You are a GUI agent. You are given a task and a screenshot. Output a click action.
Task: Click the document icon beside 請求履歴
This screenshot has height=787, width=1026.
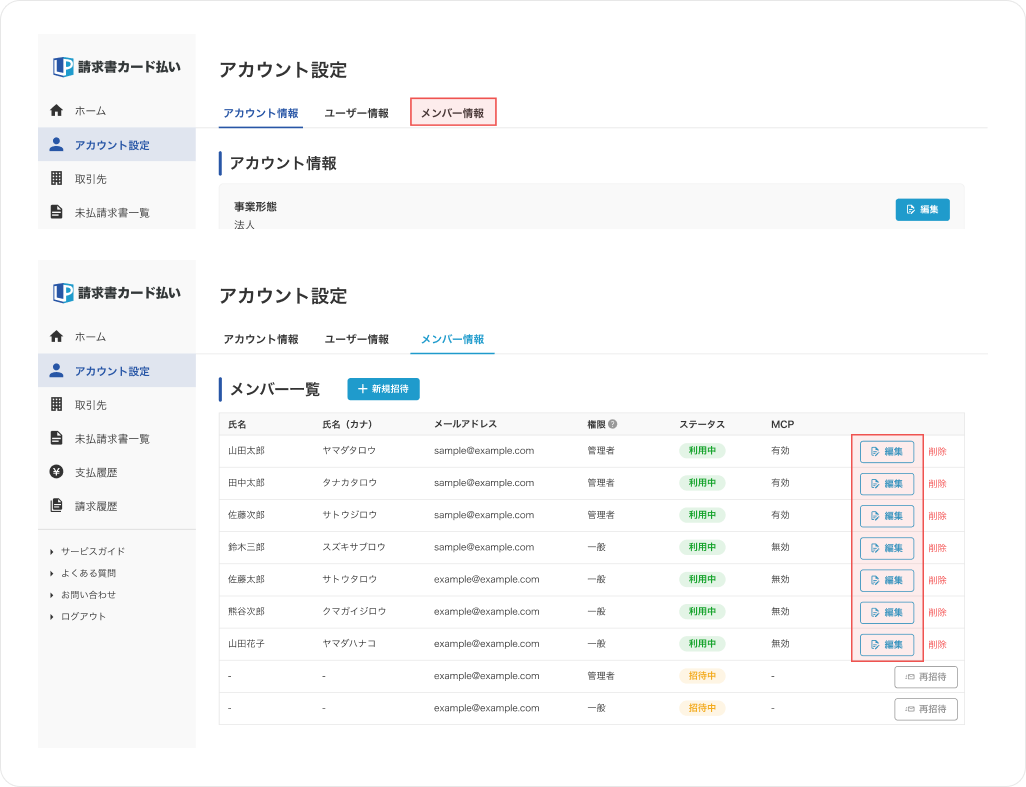(56, 505)
